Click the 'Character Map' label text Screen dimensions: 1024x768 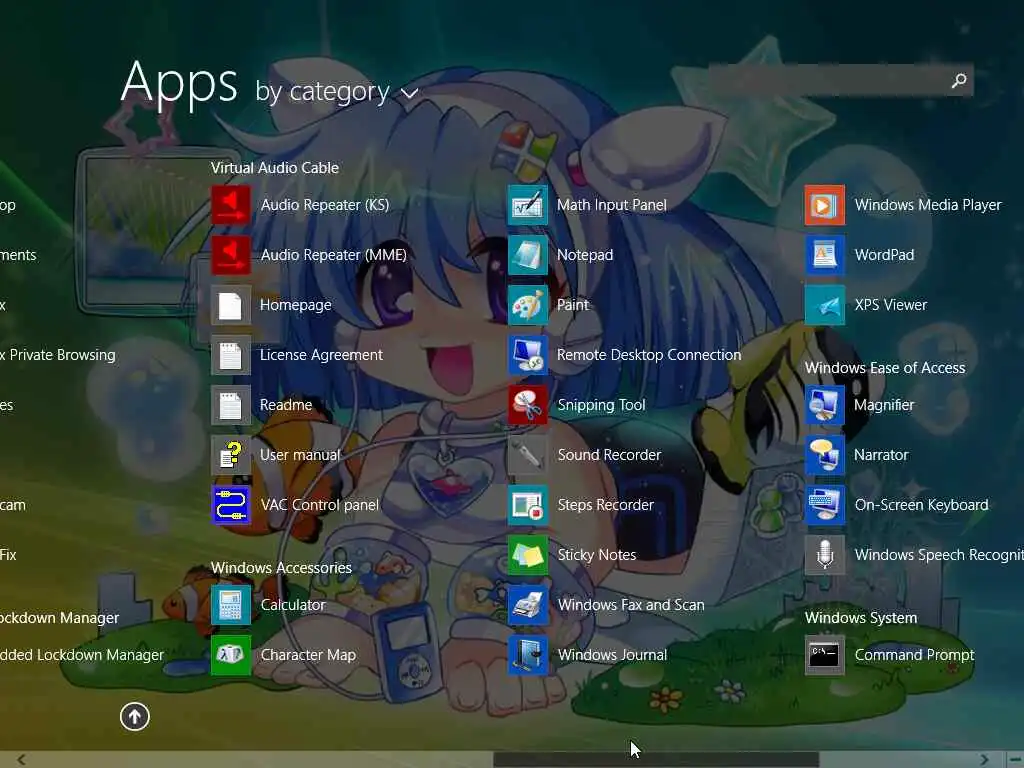click(x=308, y=655)
